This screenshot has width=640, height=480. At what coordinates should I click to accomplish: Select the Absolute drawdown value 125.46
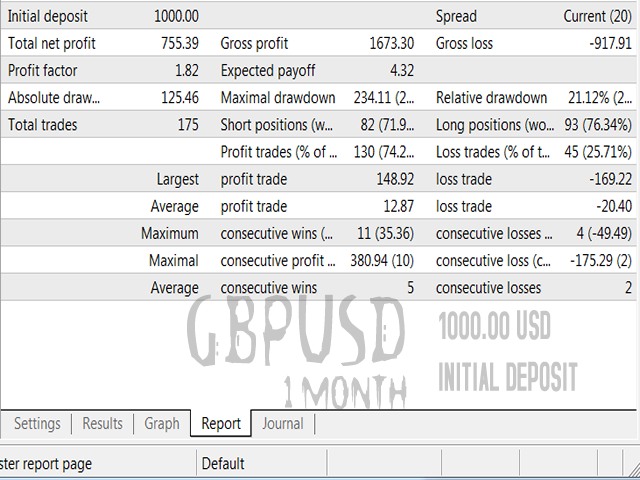coord(180,98)
